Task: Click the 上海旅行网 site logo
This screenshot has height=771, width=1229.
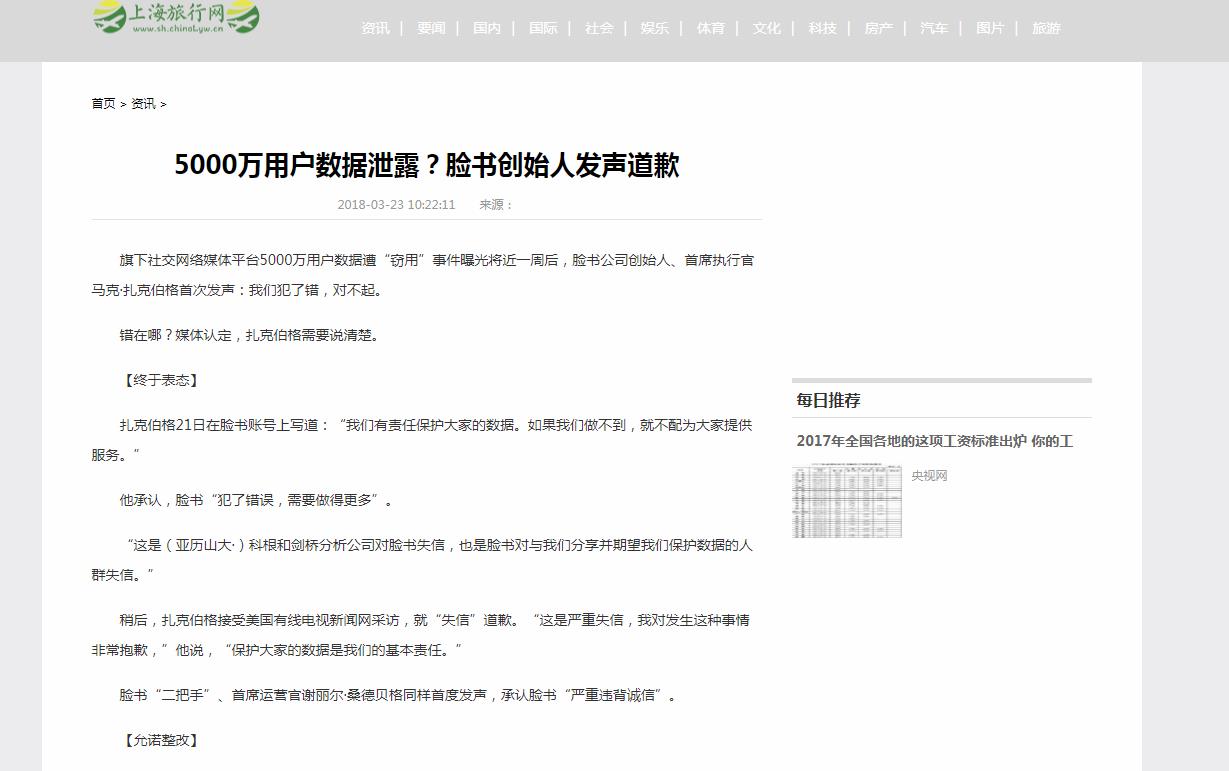Action: [176, 17]
